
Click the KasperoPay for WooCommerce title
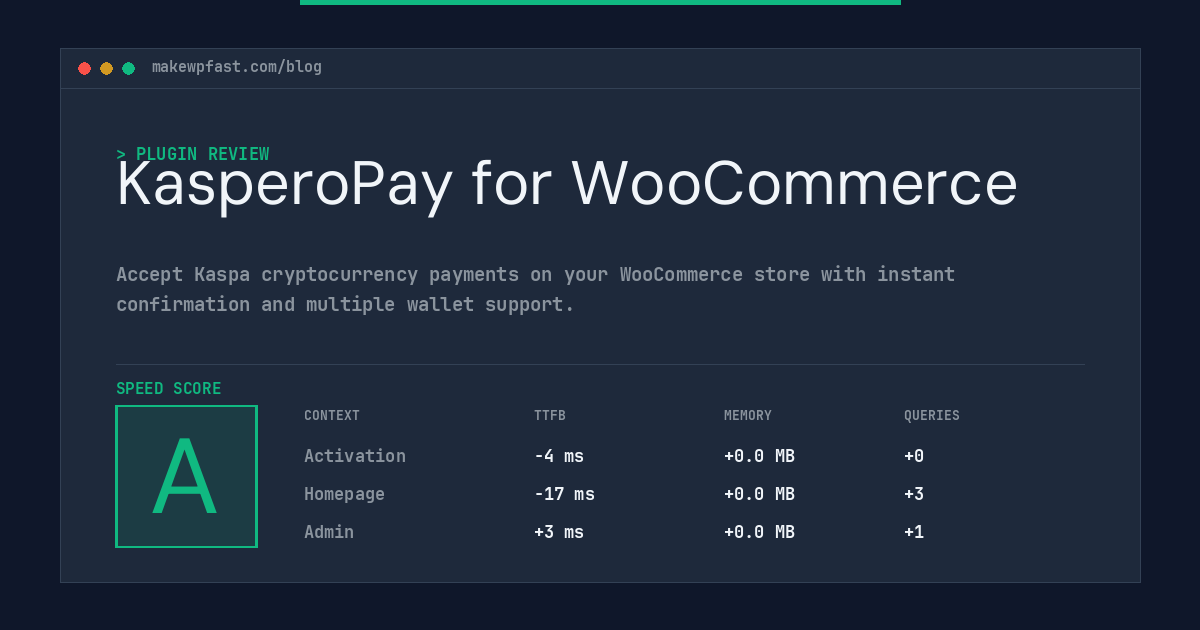tap(567, 185)
